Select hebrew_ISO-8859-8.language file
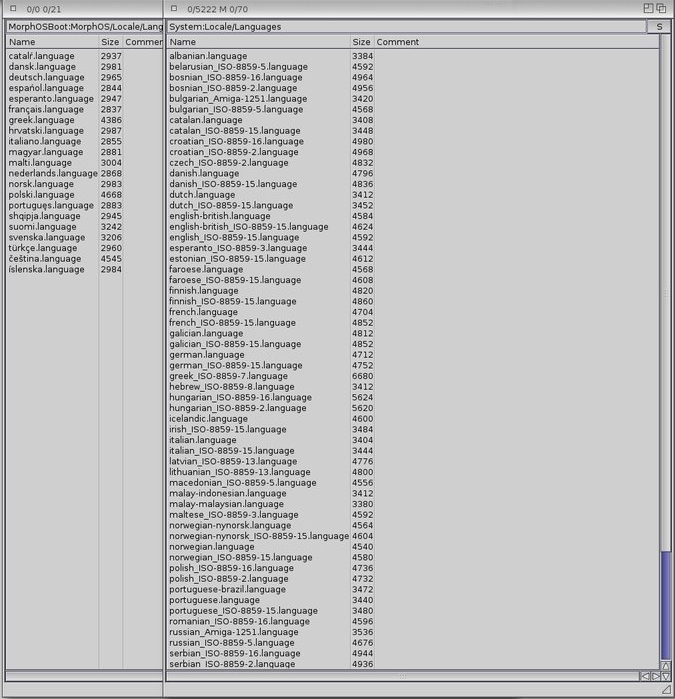The image size is (675, 699). pyautogui.click(x=232, y=387)
